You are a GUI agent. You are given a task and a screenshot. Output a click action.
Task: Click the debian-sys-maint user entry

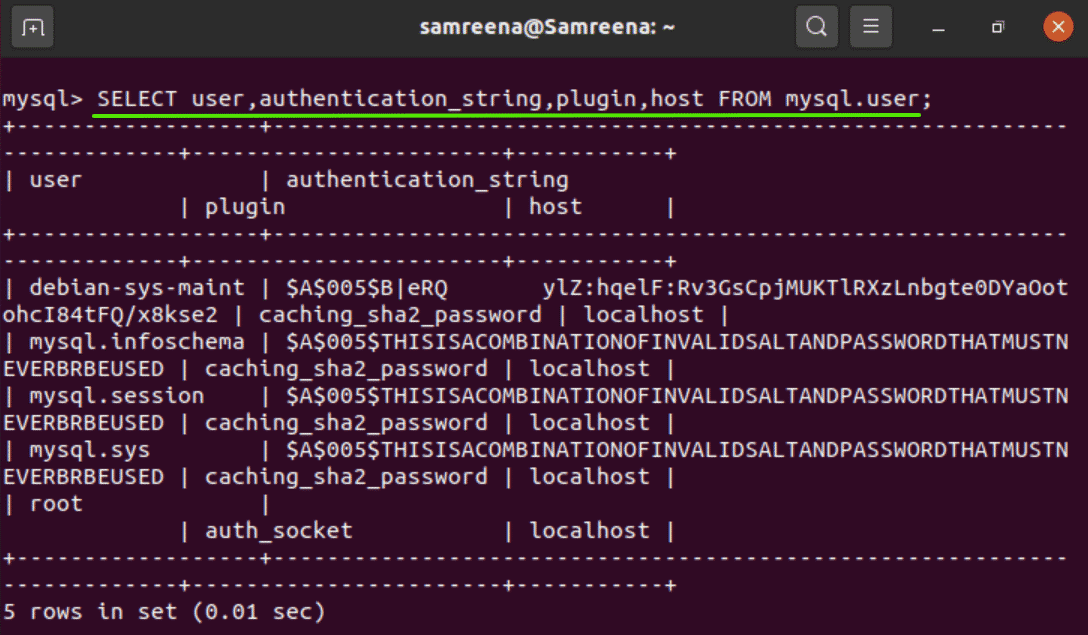[x=137, y=289]
